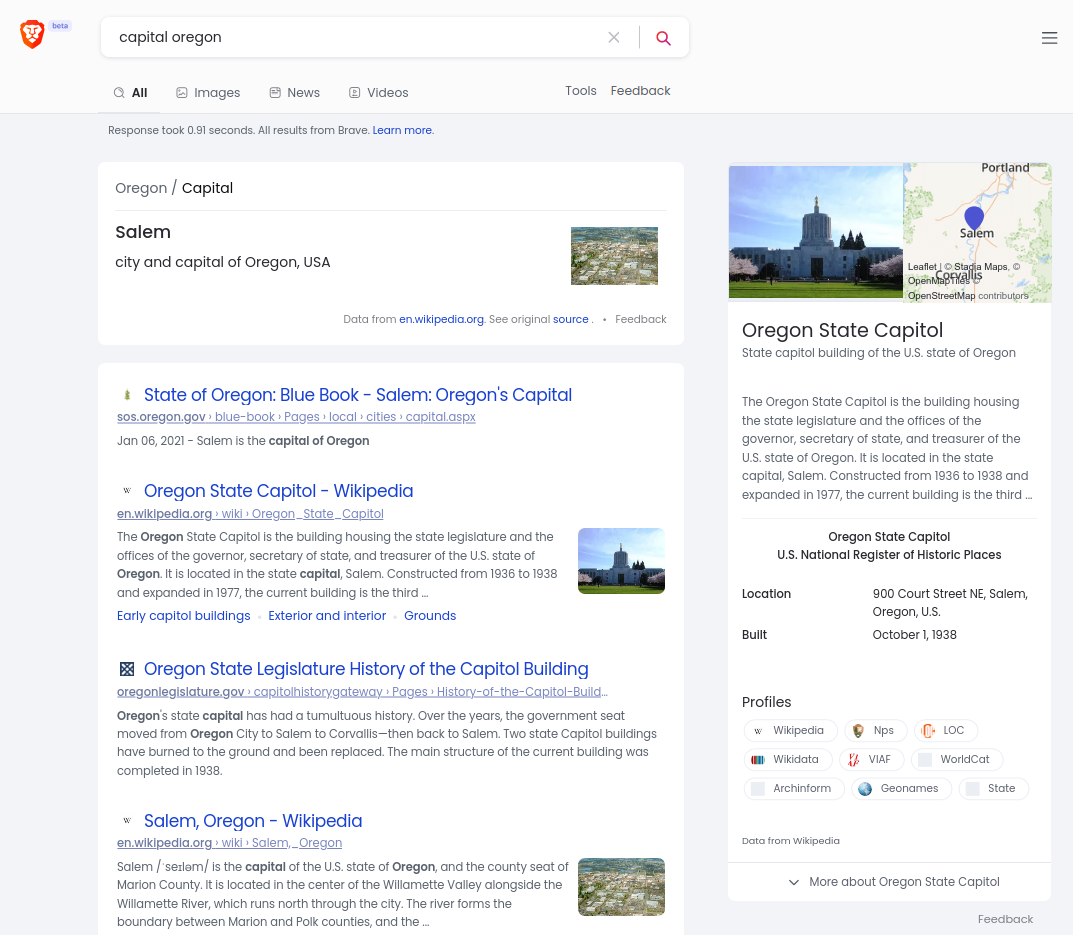Open State of Oregon Blue Book result
Image resolution: width=1073 pixels, height=935 pixels.
[x=358, y=395]
